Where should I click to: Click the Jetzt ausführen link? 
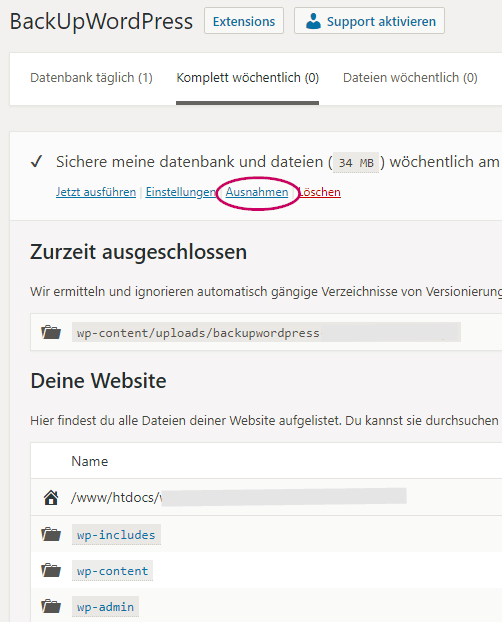pos(96,192)
